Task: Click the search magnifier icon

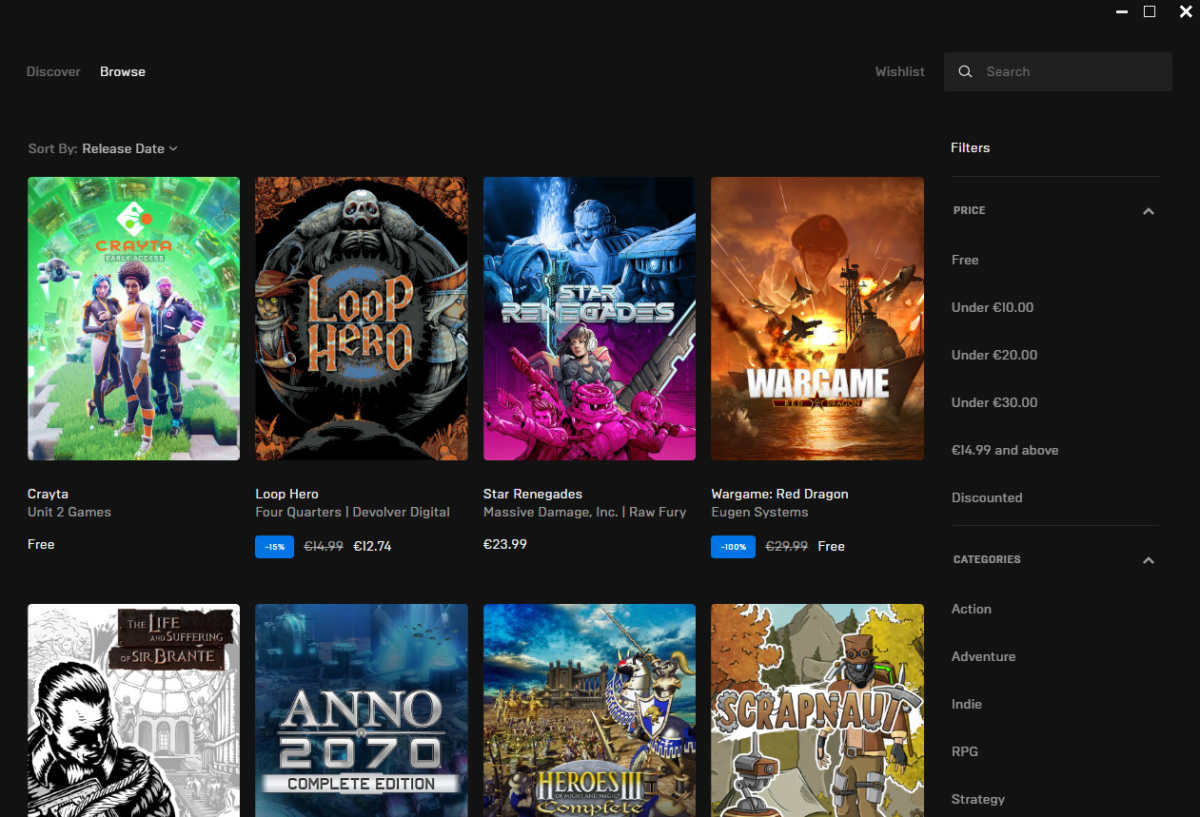Action: coord(965,72)
